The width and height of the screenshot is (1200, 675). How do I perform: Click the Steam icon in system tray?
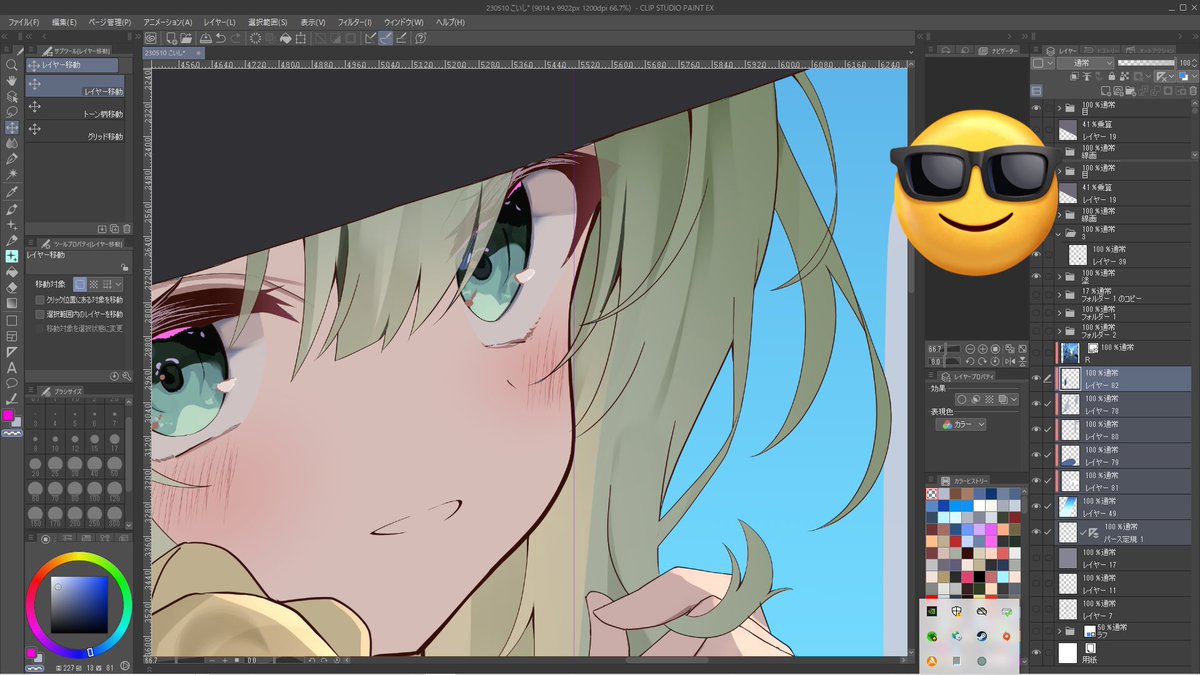tap(981, 636)
